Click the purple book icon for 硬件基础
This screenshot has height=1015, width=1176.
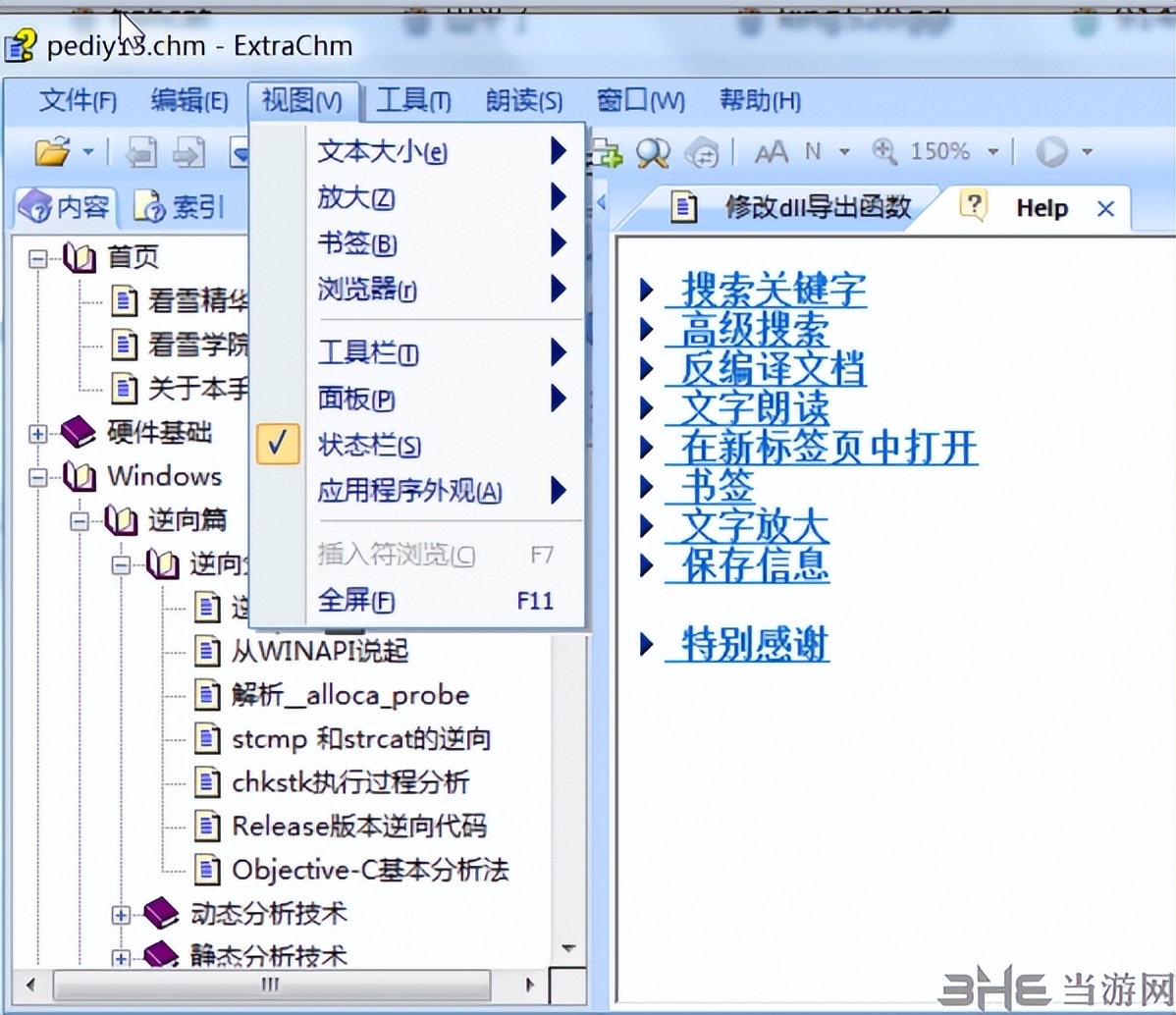78,432
